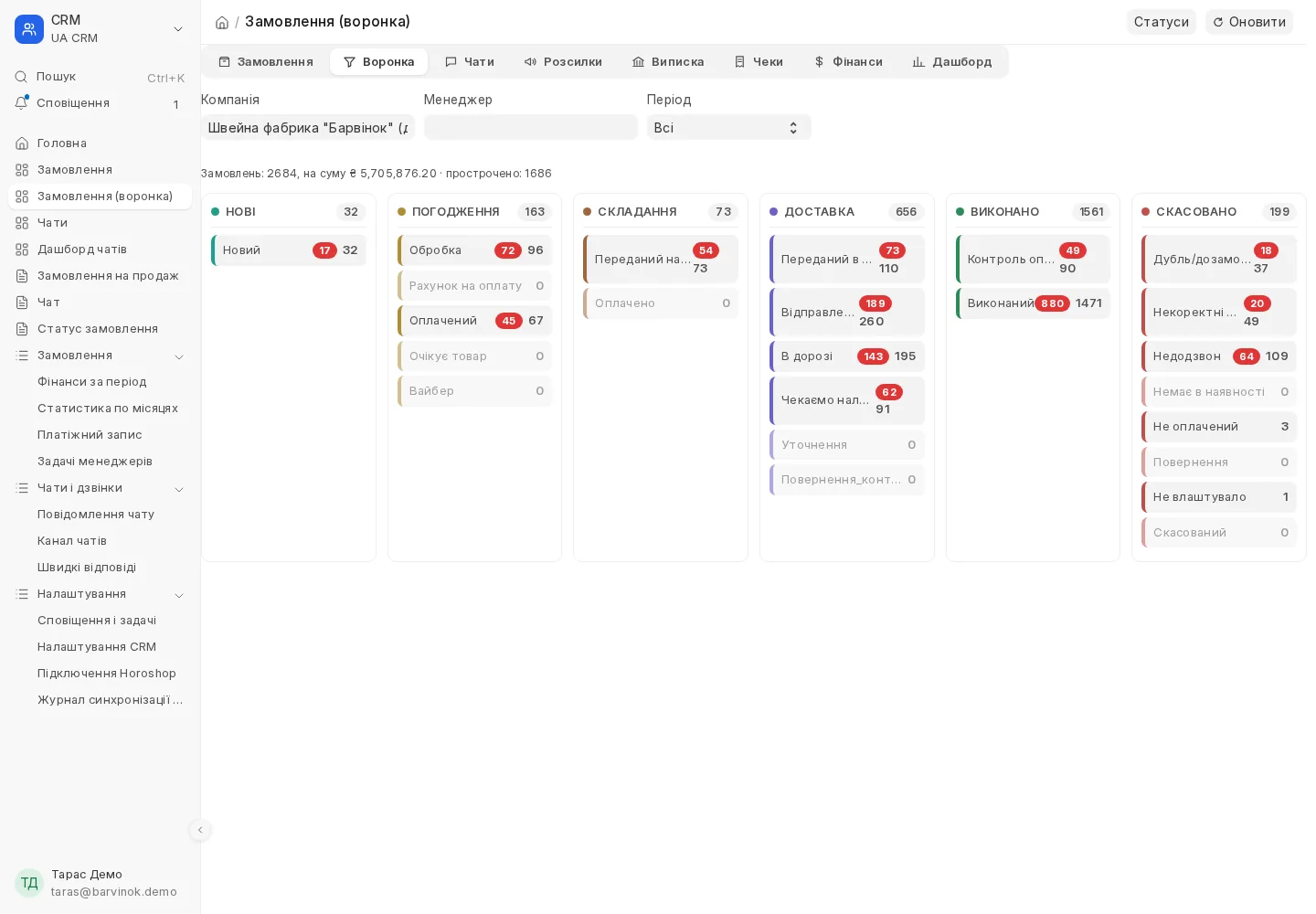Open the Виконаний status card

coord(1034,303)
